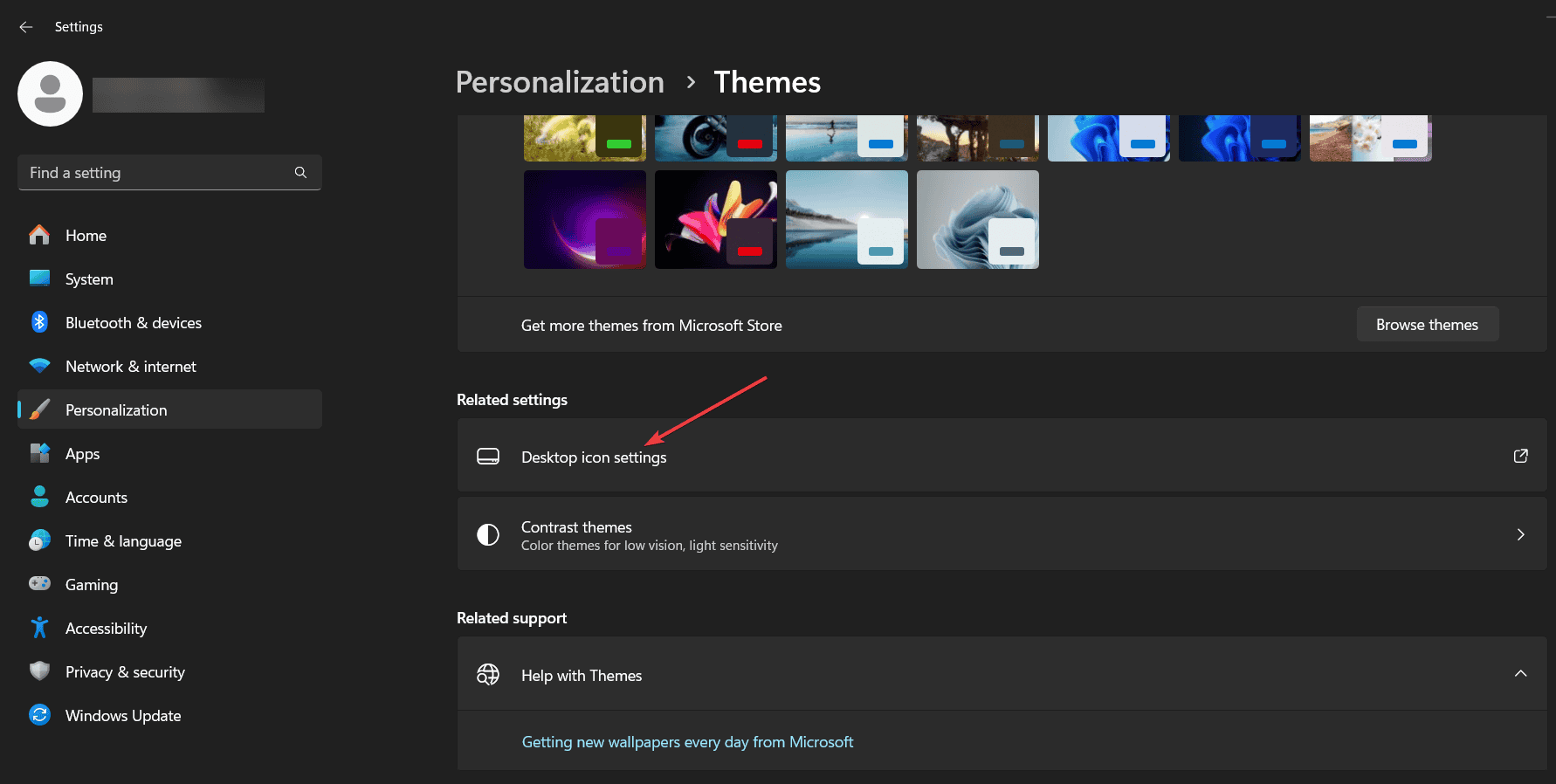
Task: Select the second-row lake landscape theme thumbnail
Action: [x=847, y=219]
